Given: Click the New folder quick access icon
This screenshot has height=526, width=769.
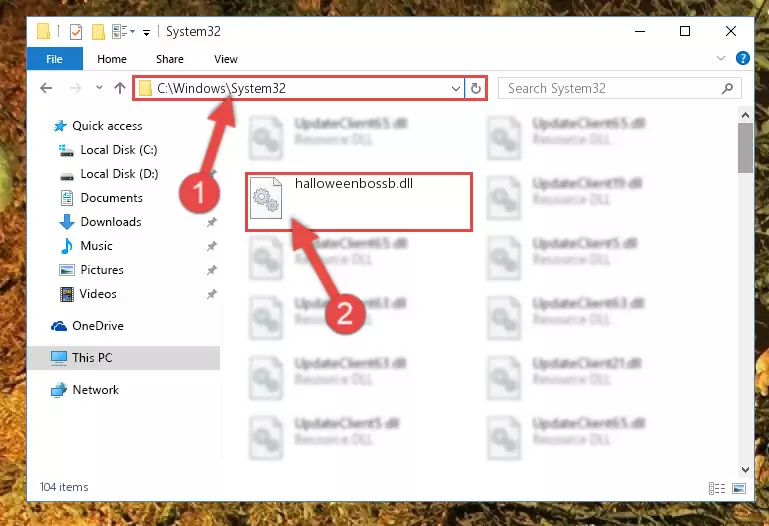Looking at the screenshot, I should (98, 32).
